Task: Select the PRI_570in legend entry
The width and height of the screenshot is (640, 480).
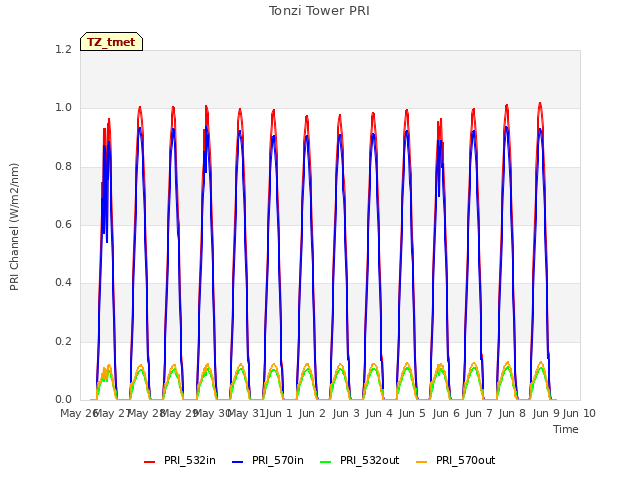Action: click(x=268, y=460)
